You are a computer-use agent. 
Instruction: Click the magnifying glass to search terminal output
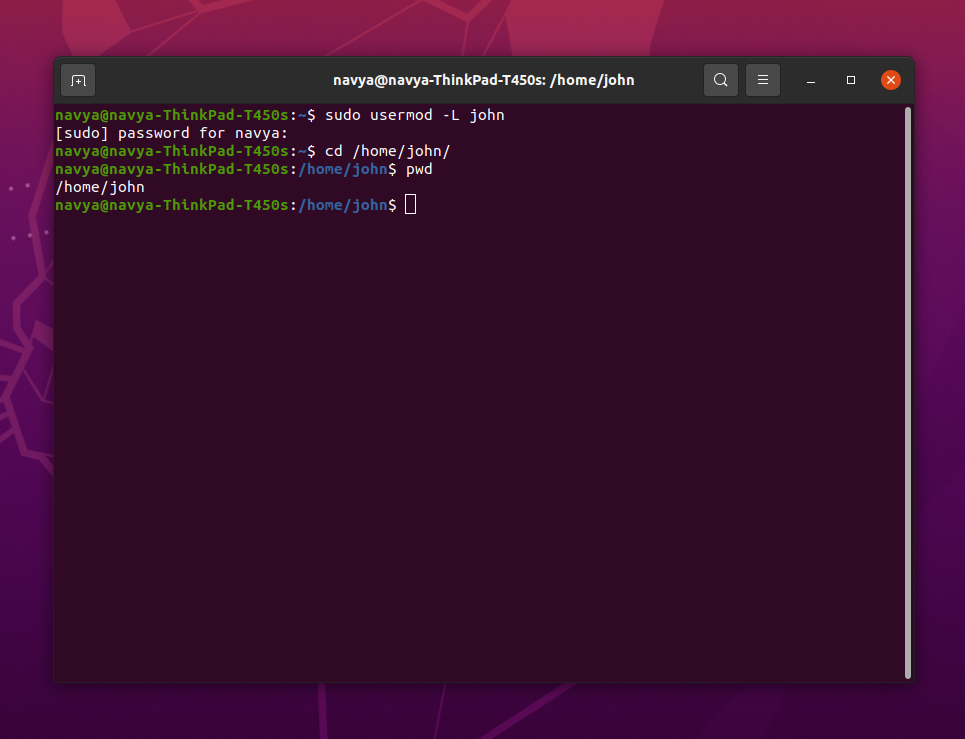(721, 80)
